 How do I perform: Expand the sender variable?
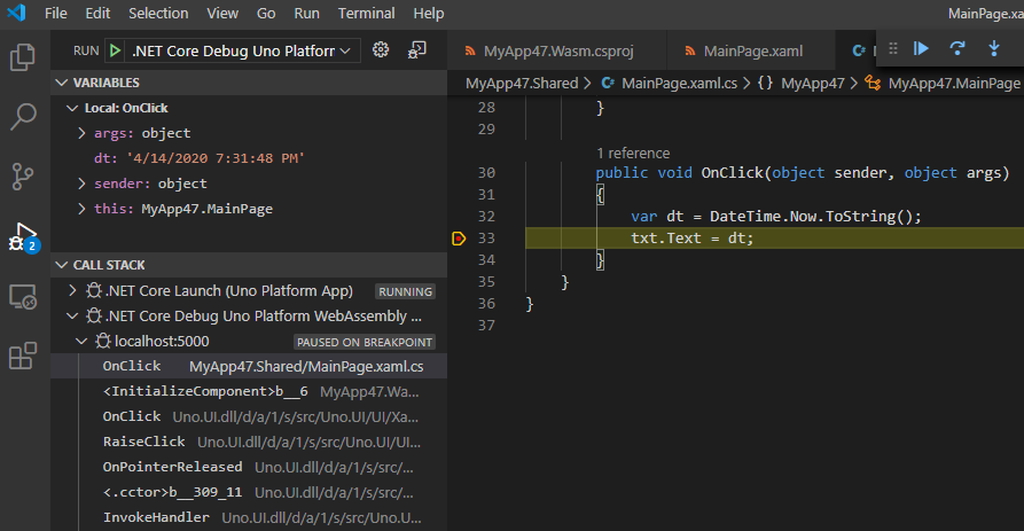pos(82,184)
